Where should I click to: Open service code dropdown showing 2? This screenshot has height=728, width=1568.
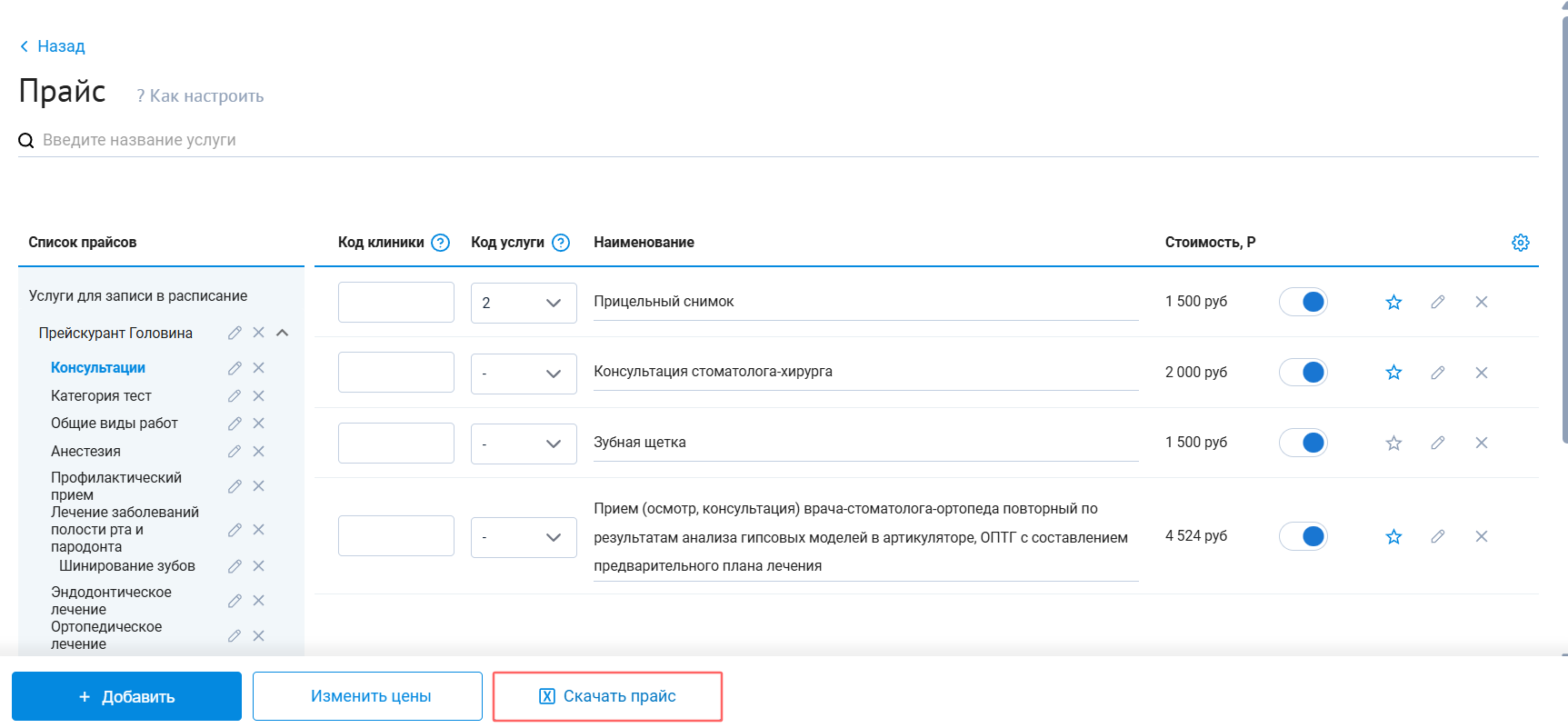point(524,303)
